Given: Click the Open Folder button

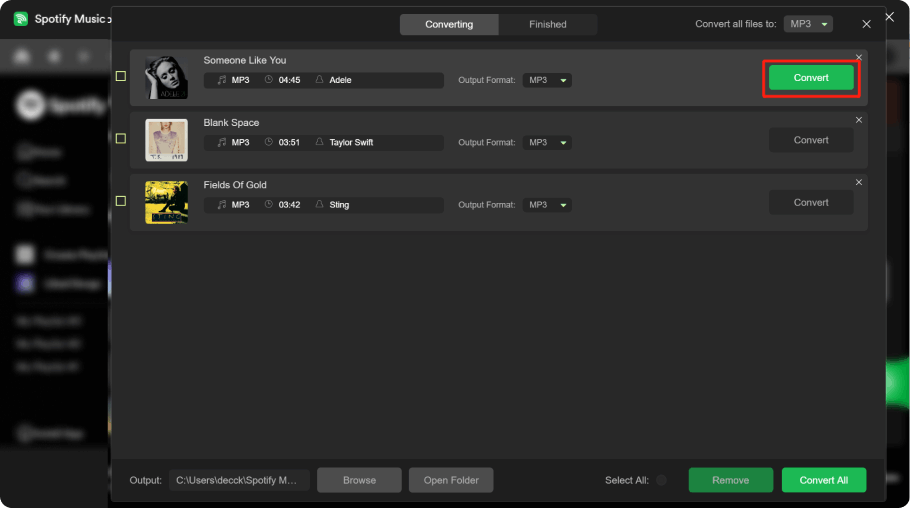Looking at the screenshot, I should pyautogui.click(x=451, y=480).
